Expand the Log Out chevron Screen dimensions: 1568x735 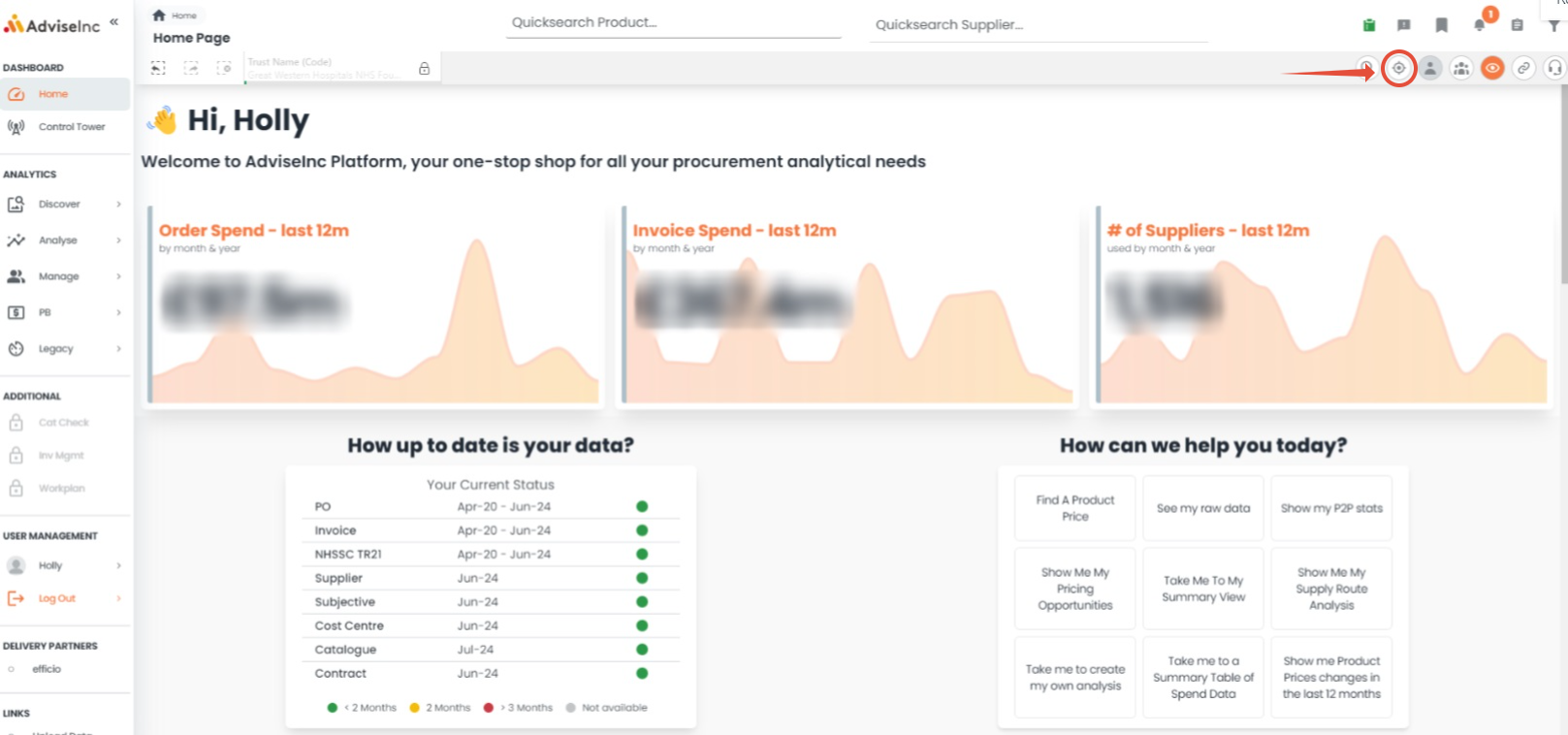pyautogui.click(x=118, y=598)
